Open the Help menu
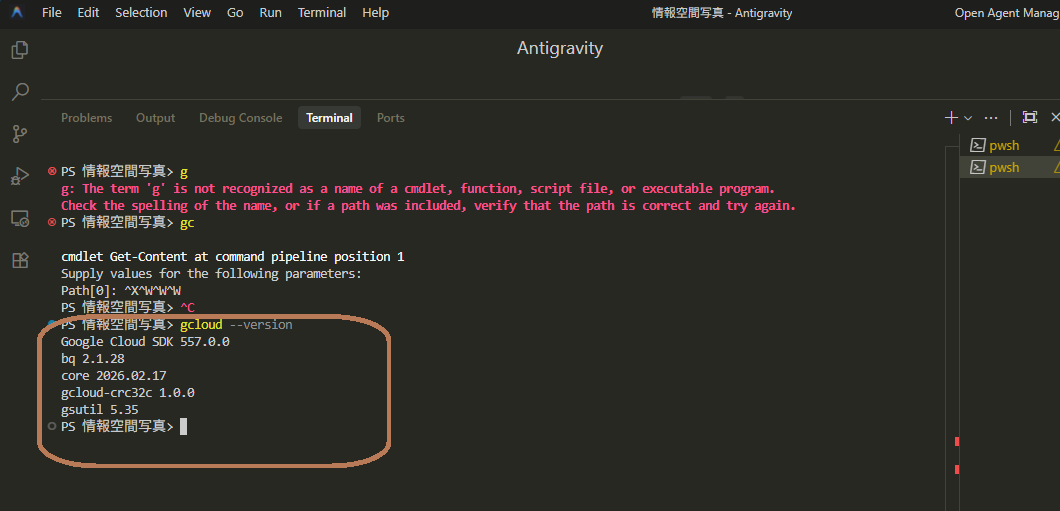The image size is (1060, 511). [375, 13]
